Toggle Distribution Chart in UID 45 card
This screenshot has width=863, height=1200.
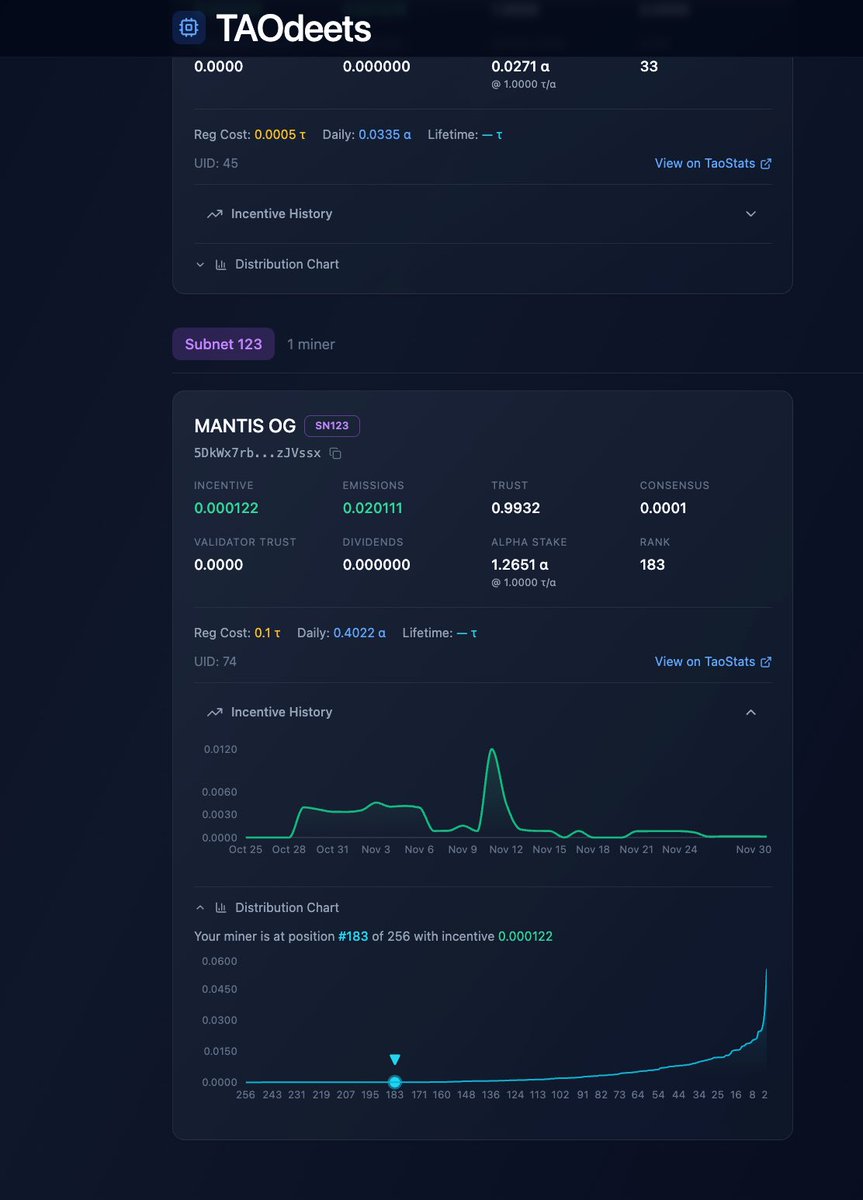click(x=482, y=264)
